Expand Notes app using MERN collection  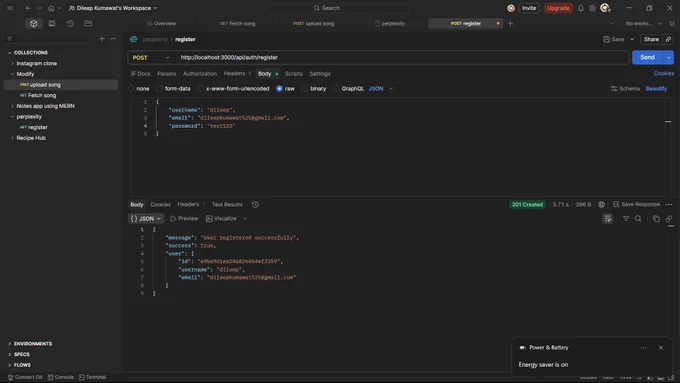(12, 106)
